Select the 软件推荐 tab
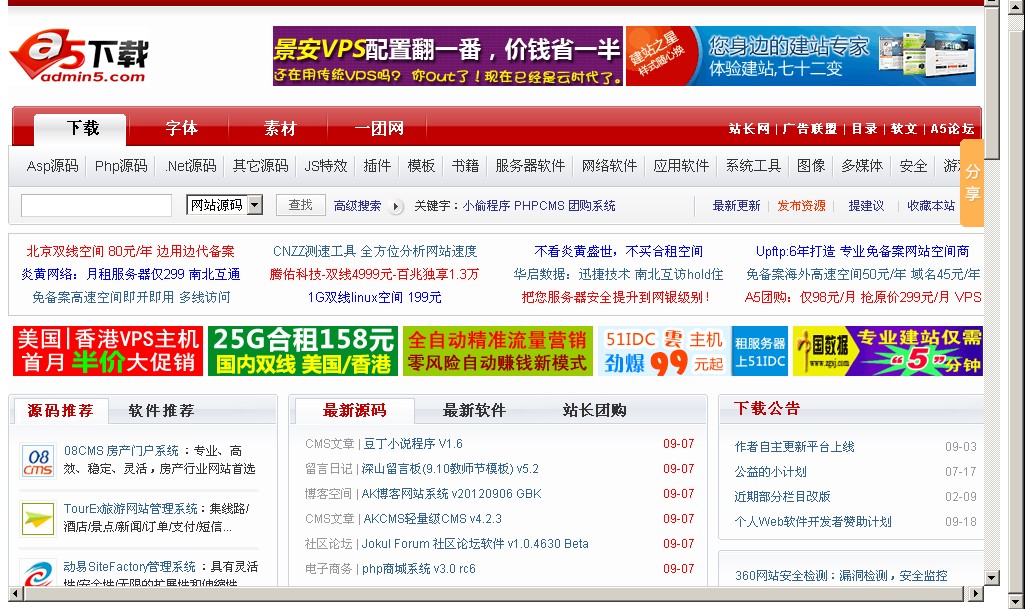Screen dimensions: 1025x609 [x=161, y=410]
